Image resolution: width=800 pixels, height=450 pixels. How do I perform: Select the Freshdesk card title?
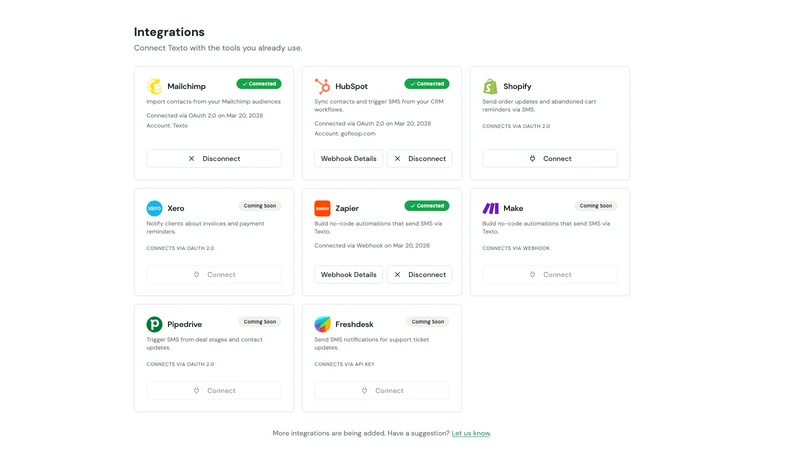(x=354, y=324)
